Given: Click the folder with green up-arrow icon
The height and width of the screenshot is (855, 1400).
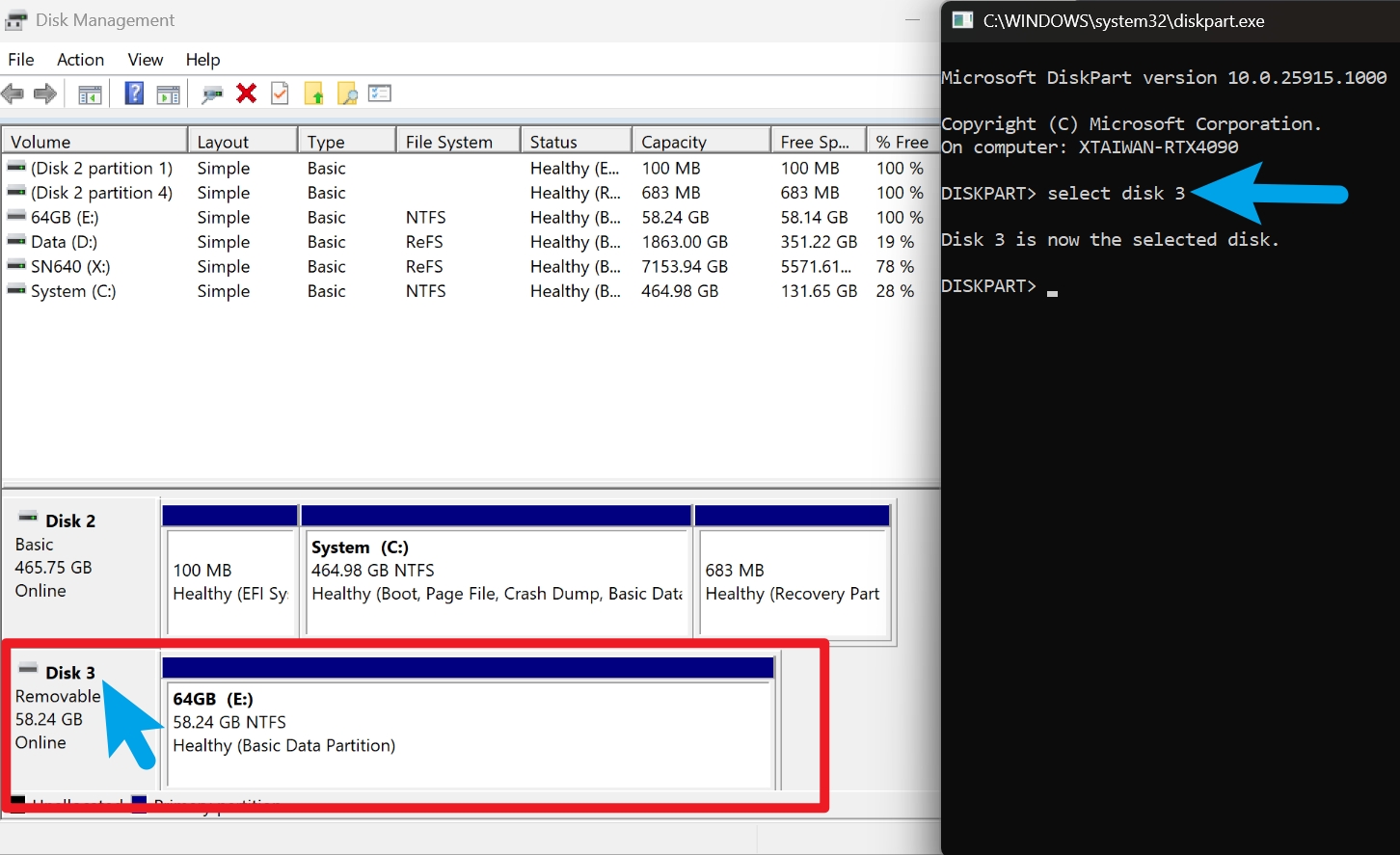Looking at the screenshot, I should [x=313, y=94].
